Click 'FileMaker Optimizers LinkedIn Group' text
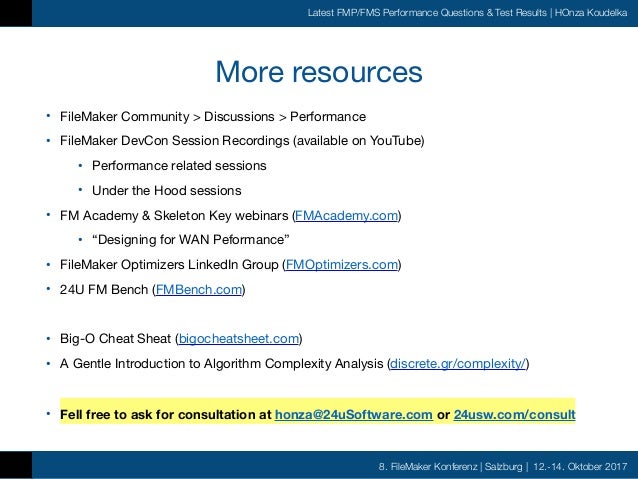The height and width of the screenshot is (479, 638). (x=169, y=265)
